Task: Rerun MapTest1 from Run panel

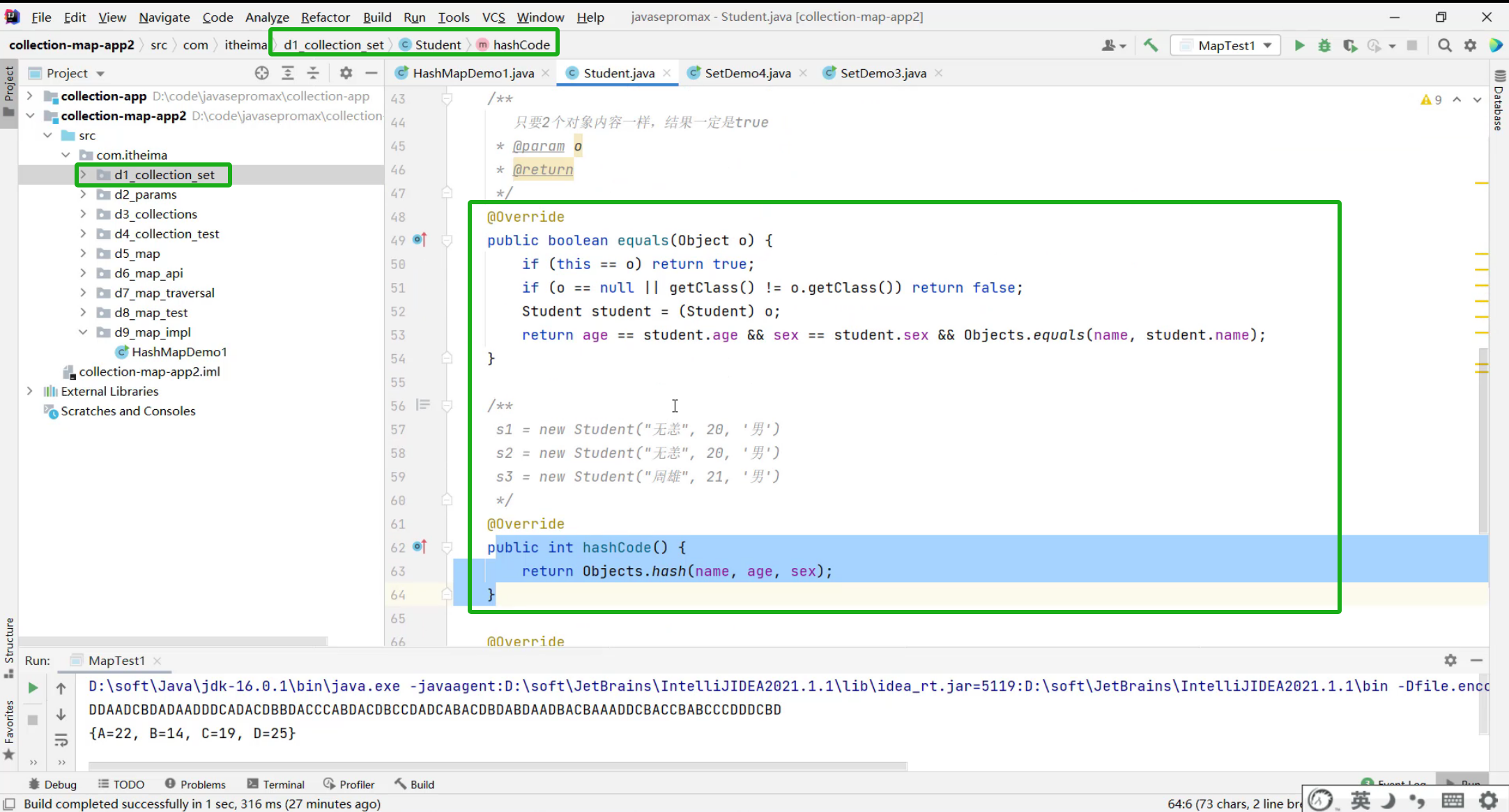Action: pos(33,688)
